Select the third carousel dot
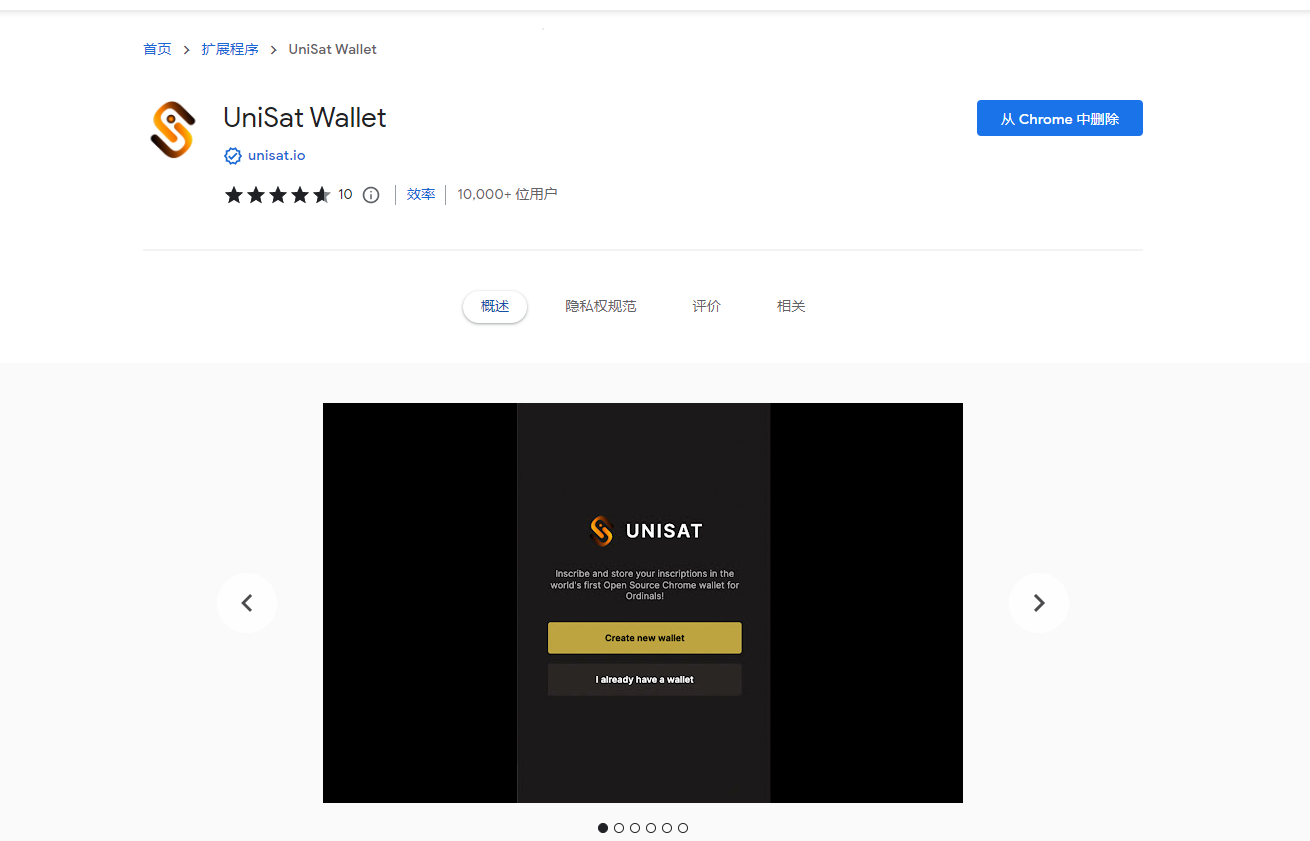The image size is (1310, 841). point(635,828)
